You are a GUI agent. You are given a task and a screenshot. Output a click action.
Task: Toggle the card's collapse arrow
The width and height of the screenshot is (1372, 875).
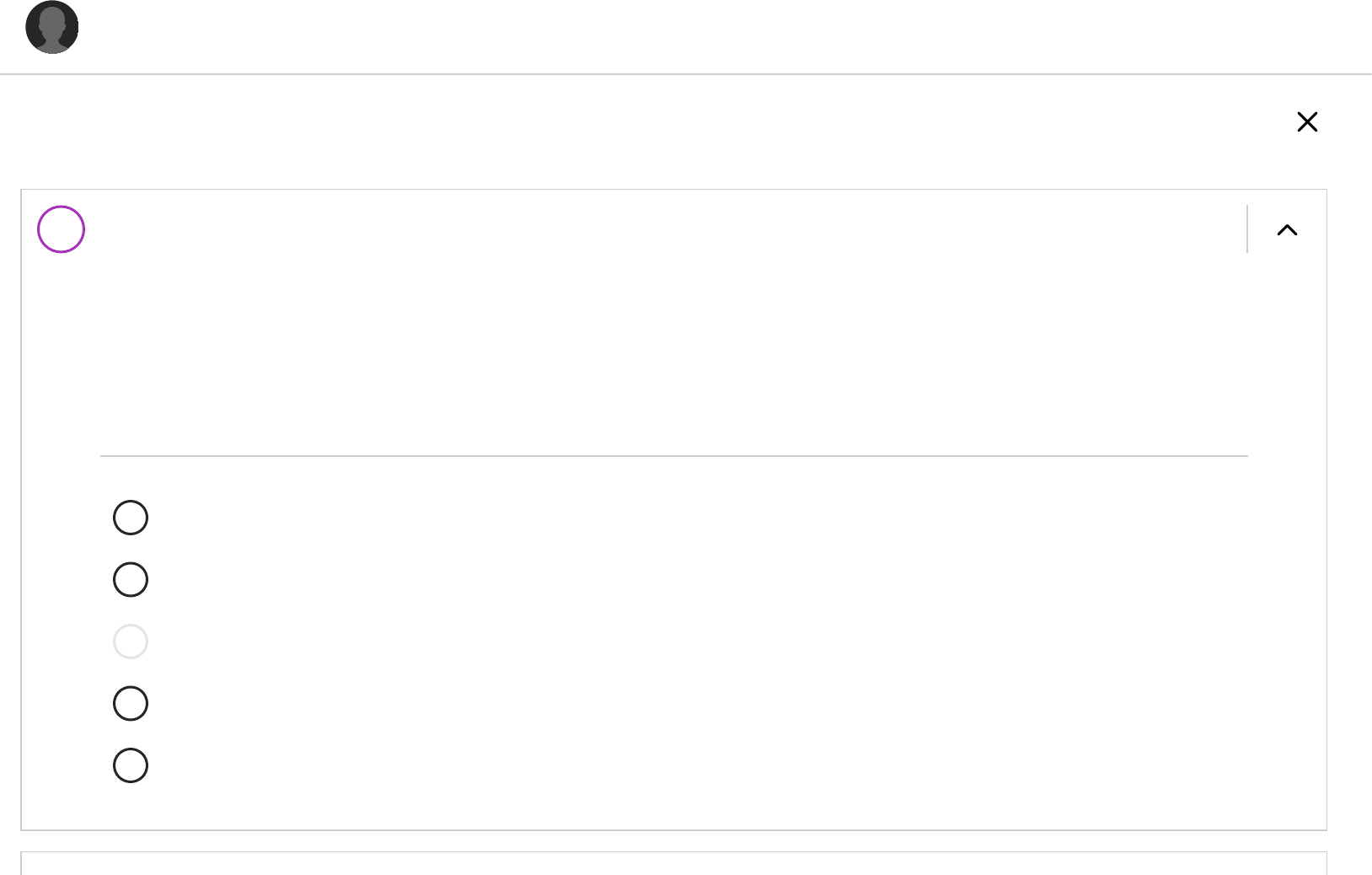click(1287, 230)
